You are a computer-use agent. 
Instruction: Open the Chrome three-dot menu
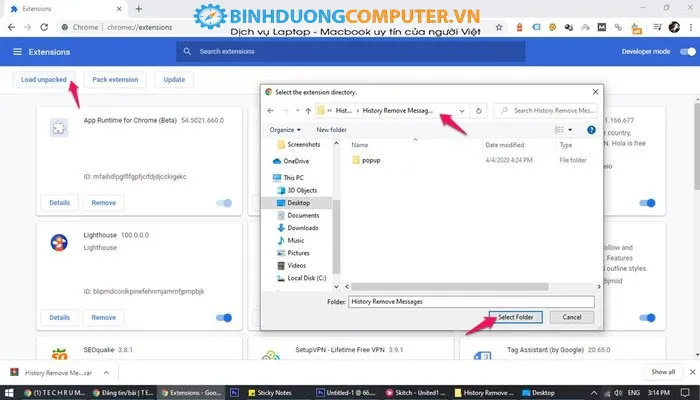click(x=691, y=27)
